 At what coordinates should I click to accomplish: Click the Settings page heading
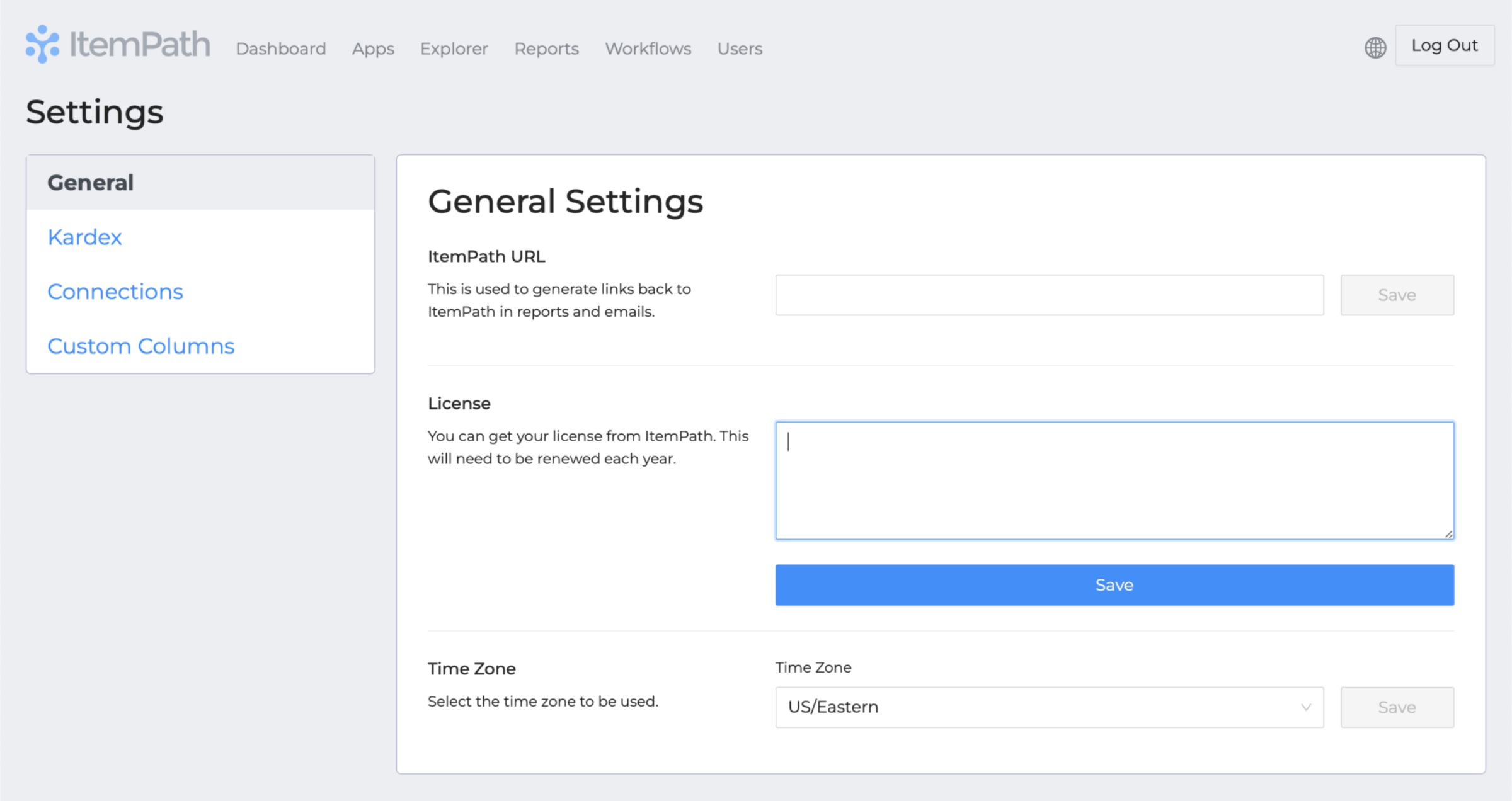(x=94, y=112)
